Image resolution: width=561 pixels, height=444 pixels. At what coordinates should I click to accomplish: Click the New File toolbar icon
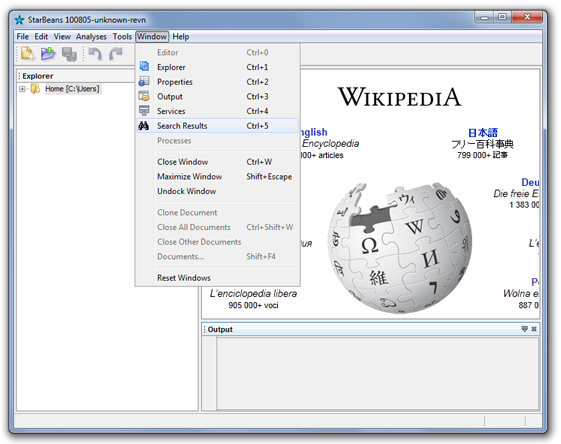27,54
